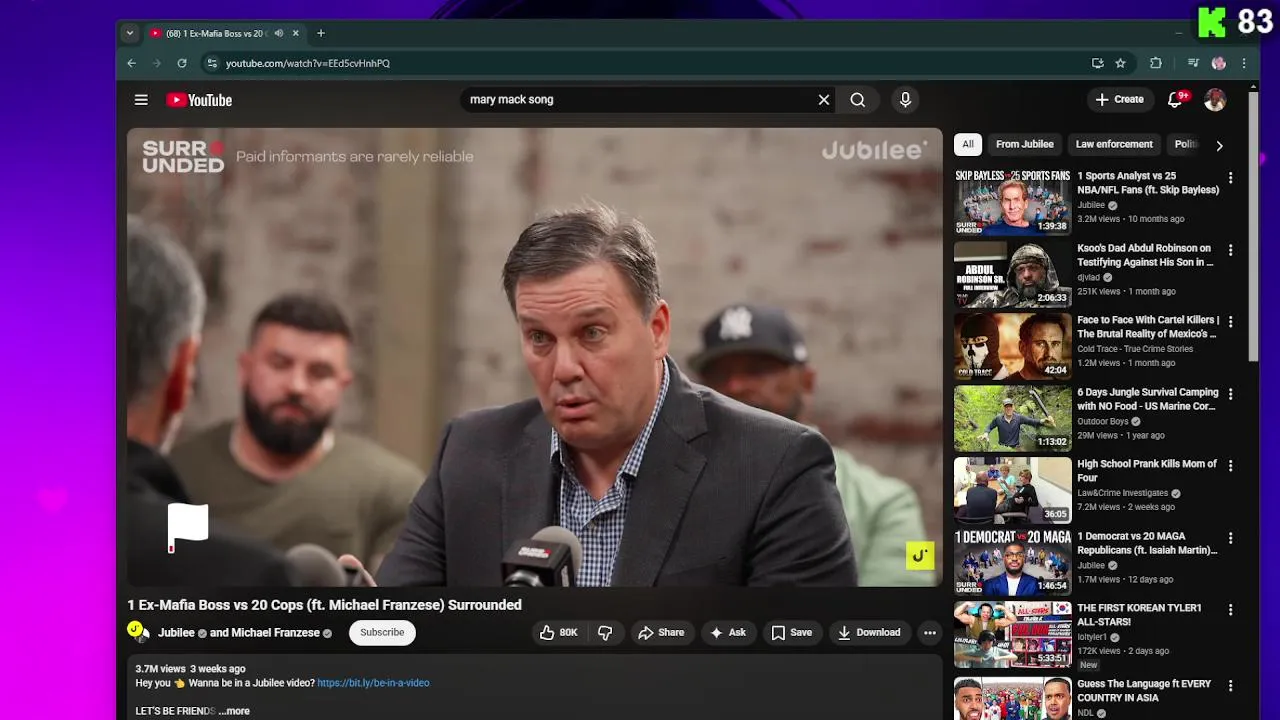Select the From Jubilee chip
The height and width of the screenshot is (720, 1280).
point(1024,144)
